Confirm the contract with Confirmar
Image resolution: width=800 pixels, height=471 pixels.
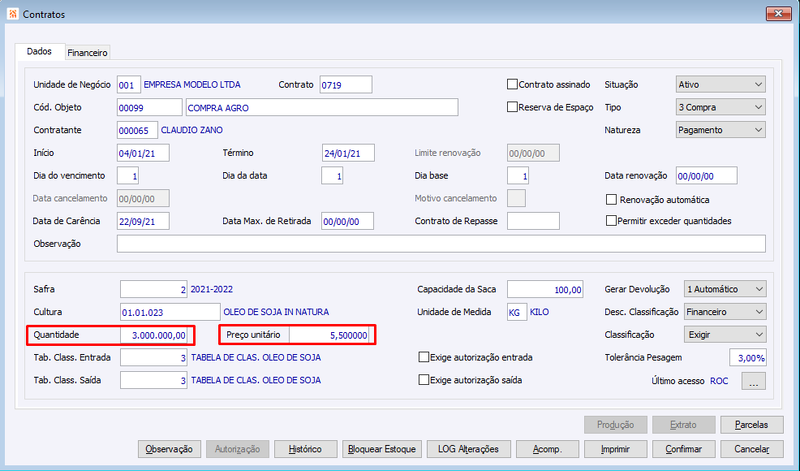[x=684, y=449]
